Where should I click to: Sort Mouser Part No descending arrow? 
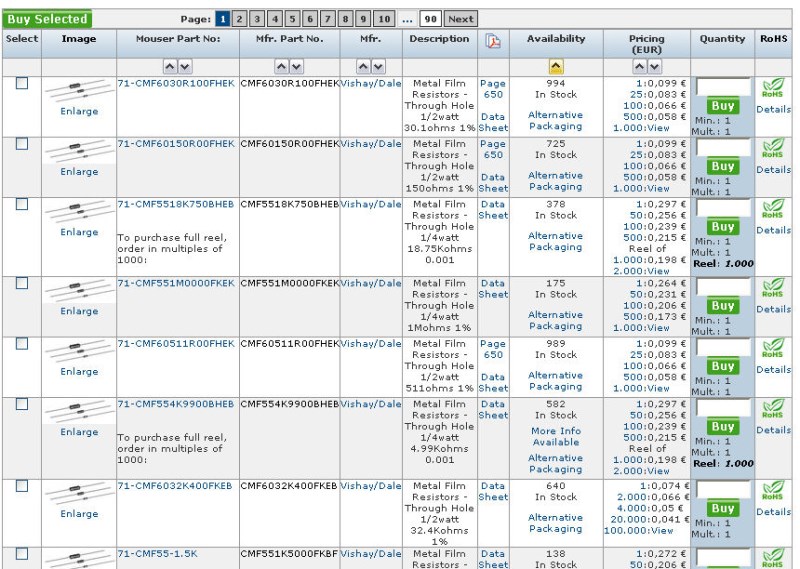click(x=185, y=66)
